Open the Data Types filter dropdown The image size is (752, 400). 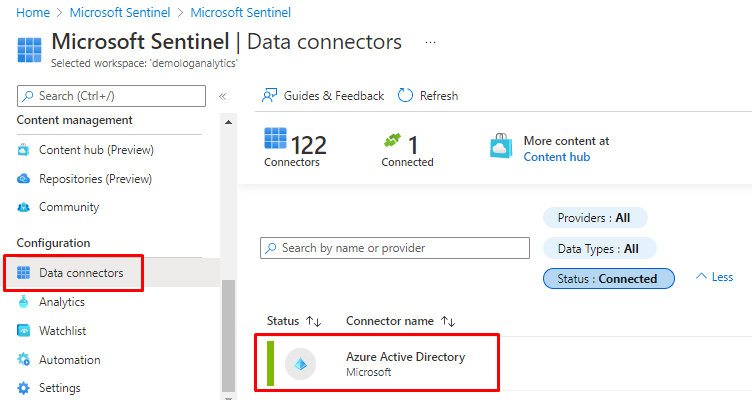599,248
